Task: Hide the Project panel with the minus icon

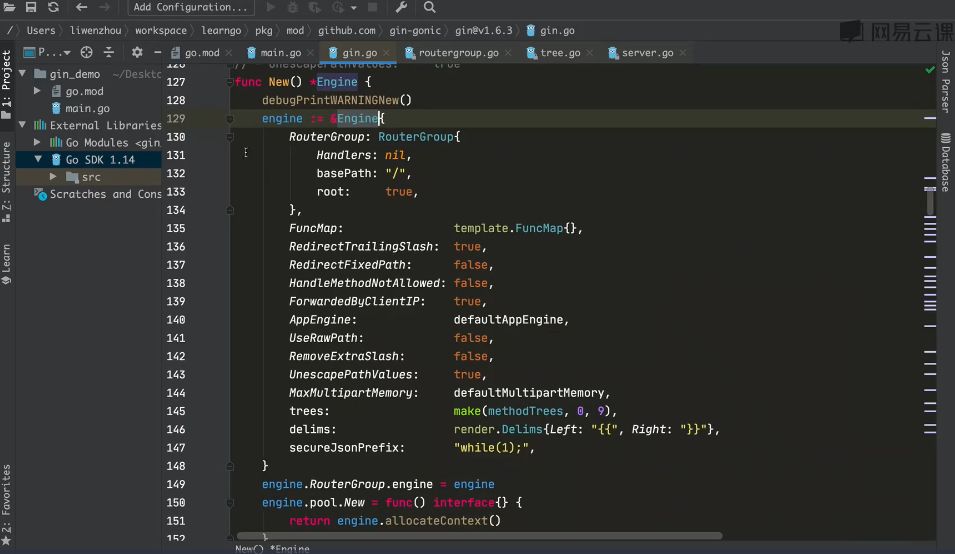Action: tap(157, 52)
